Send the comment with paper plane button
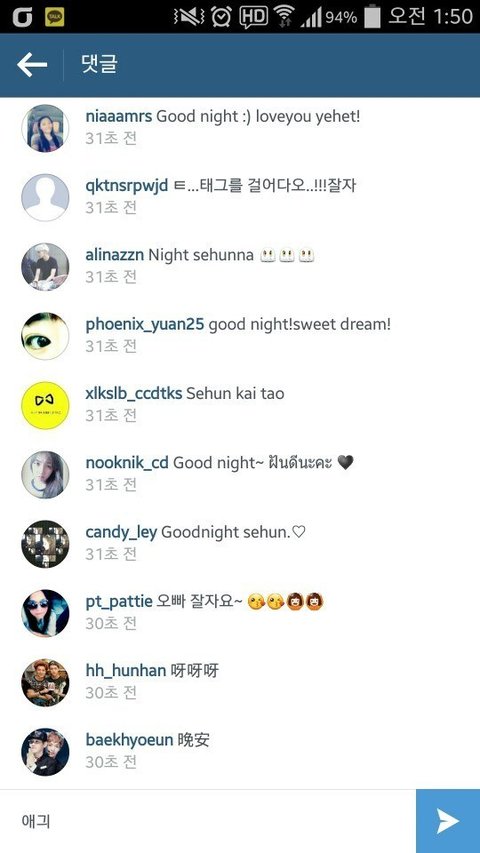This screenshot has width=480, height=853. (x=448, y=821)
